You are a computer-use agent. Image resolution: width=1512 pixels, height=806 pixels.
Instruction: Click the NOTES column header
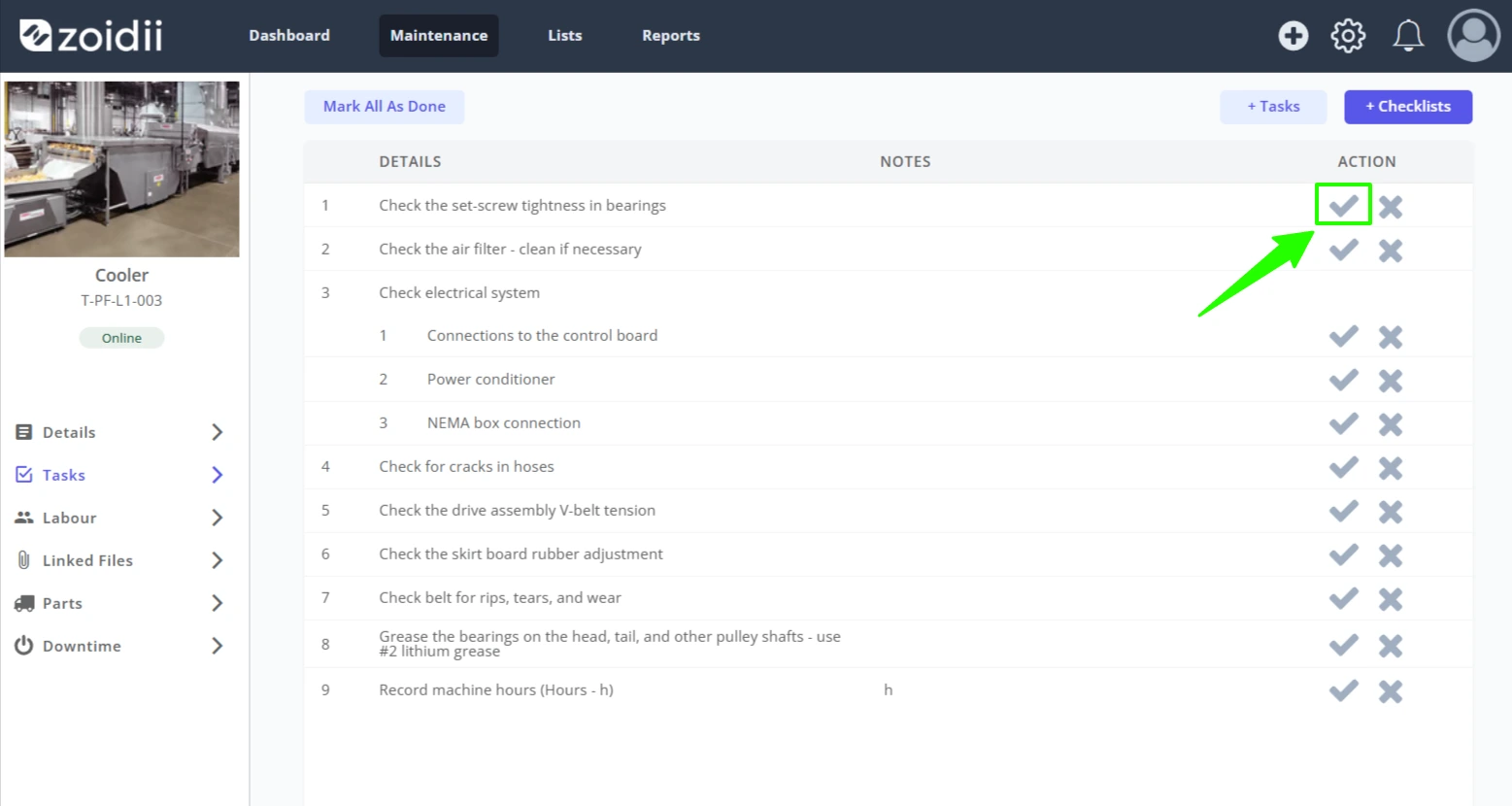905,162
